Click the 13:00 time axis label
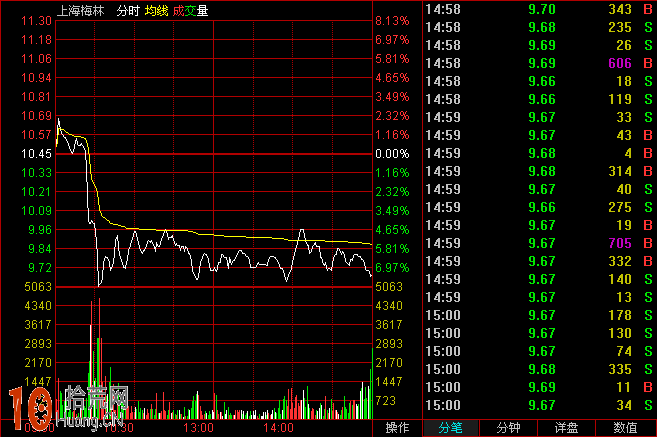The height and width of the screenshot is (437, 657). [x=198, y=428]
